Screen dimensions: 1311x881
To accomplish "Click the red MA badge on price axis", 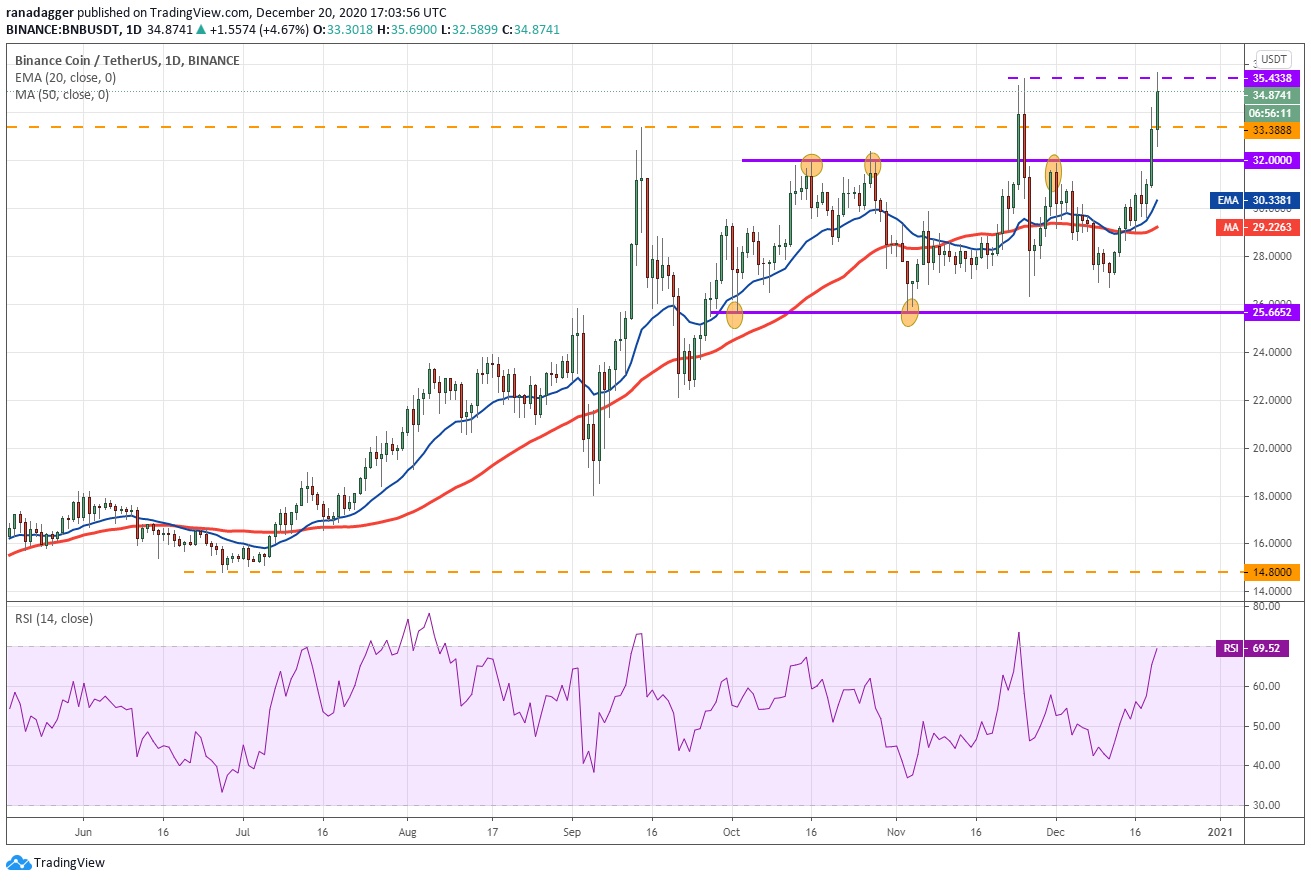I will tap(1230, 228).
